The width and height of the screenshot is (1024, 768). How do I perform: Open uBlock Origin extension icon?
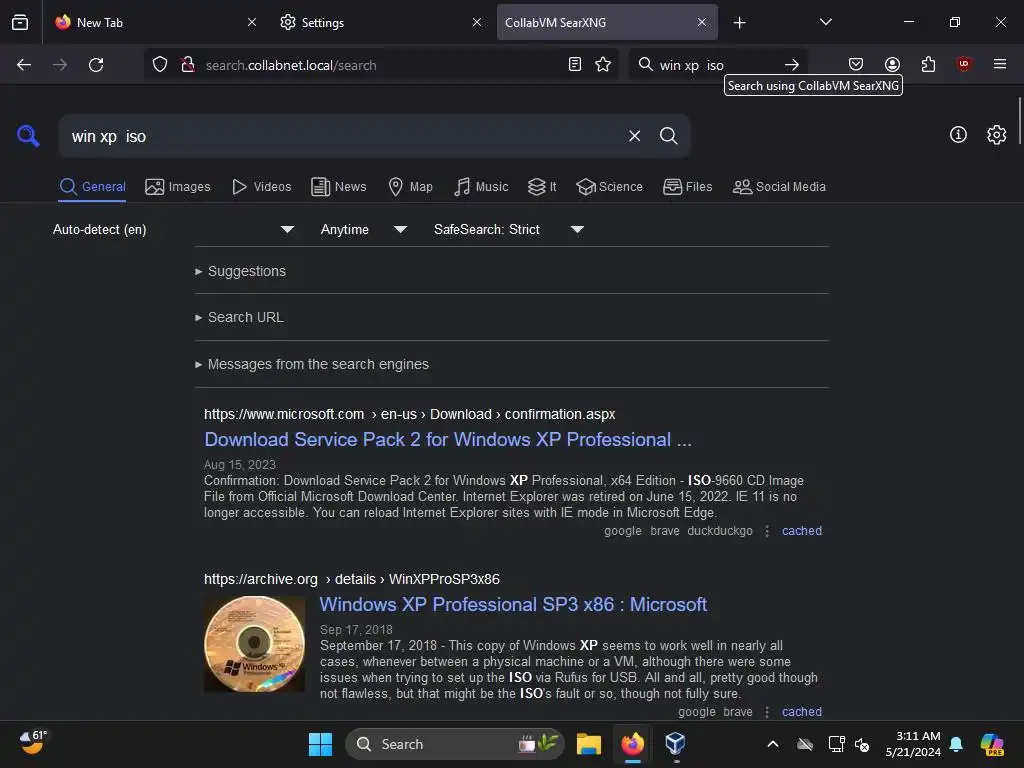click(963, 64)
